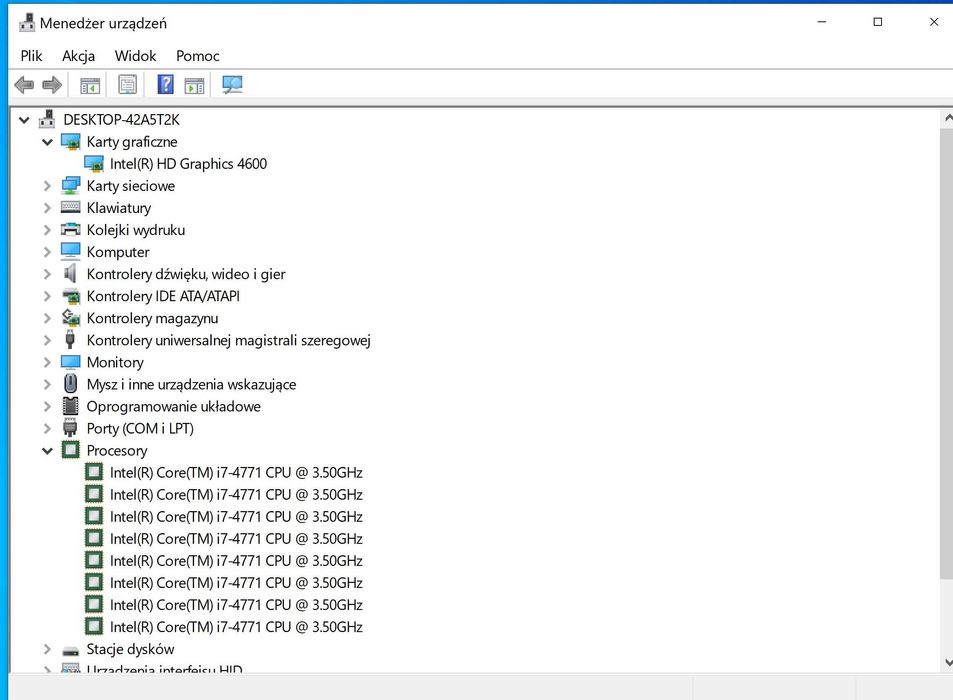Click the Stacje dysków drive icon
Screen dimensions: 953x700
click(71, 651)
